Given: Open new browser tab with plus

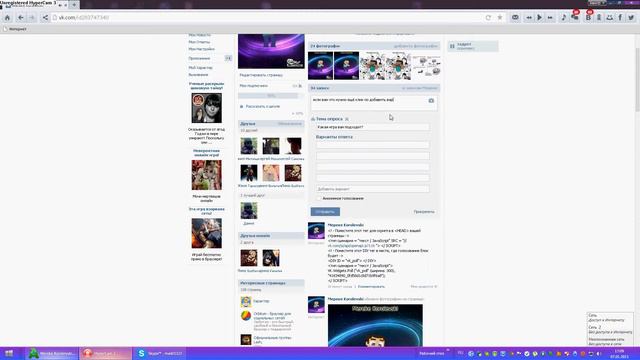Looking at the screenshot, I should point(74,5).
